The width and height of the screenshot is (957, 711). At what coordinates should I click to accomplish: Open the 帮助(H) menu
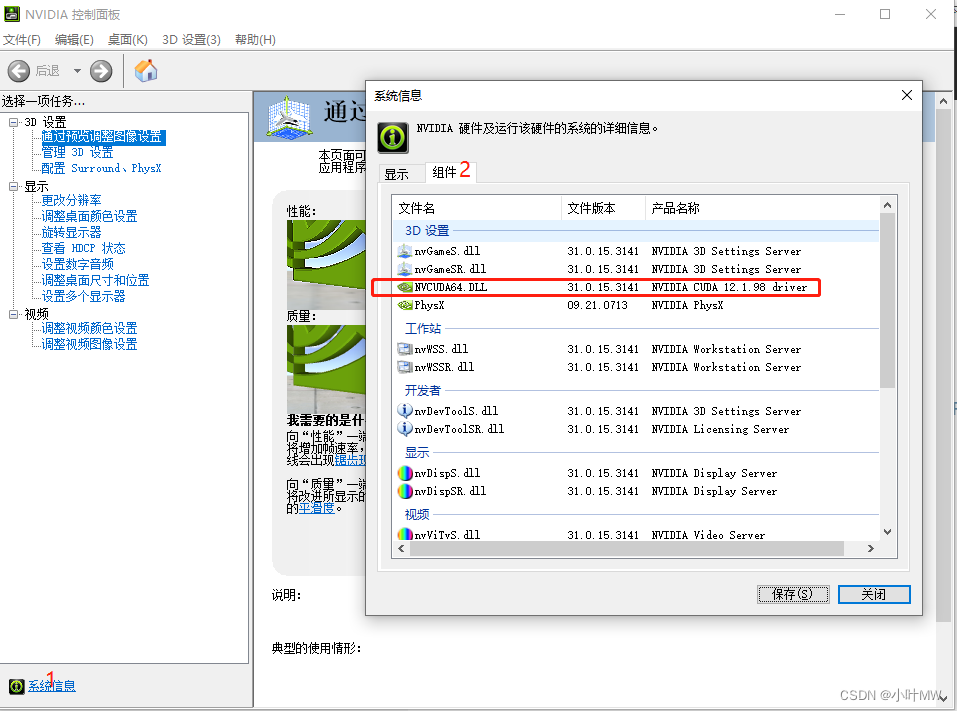(x=255, y=40)
